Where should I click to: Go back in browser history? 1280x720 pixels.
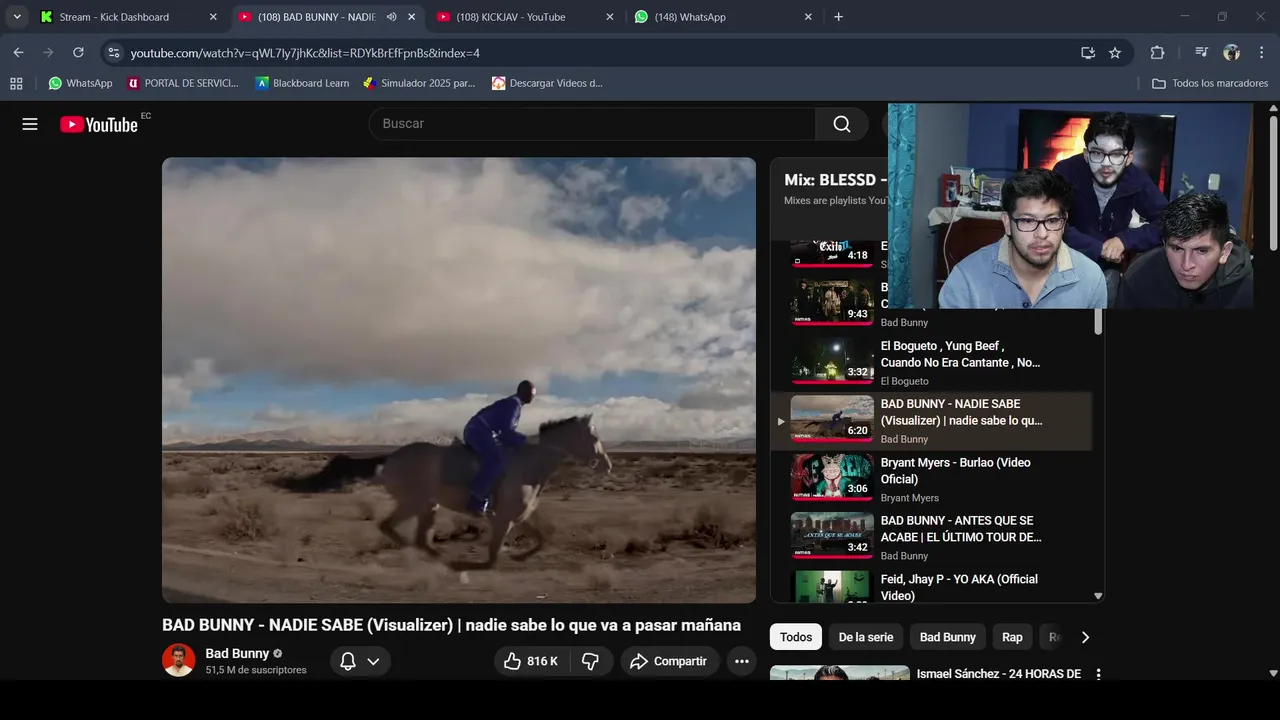(18, 52)
